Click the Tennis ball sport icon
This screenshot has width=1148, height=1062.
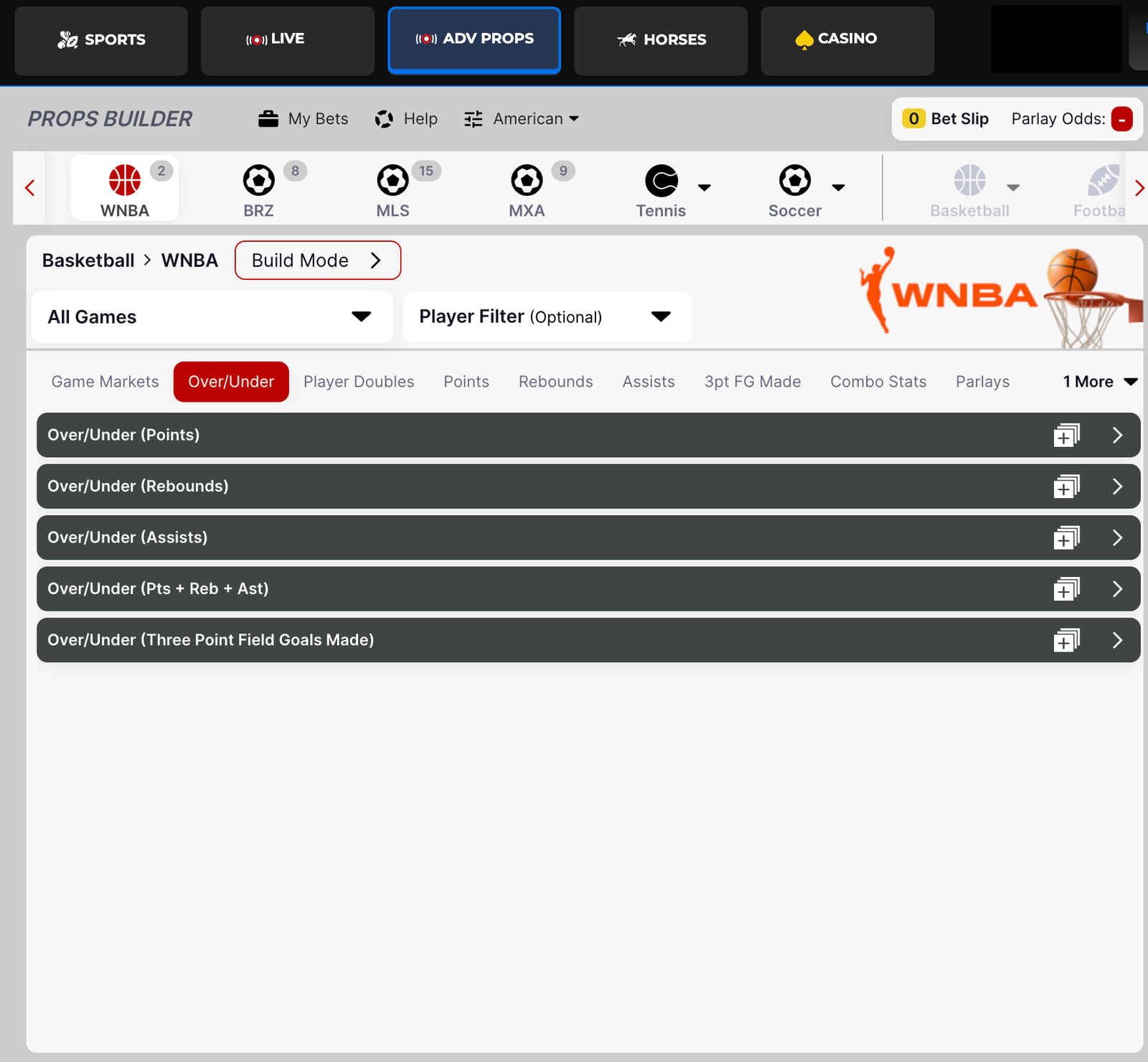(x=661, y=180)
